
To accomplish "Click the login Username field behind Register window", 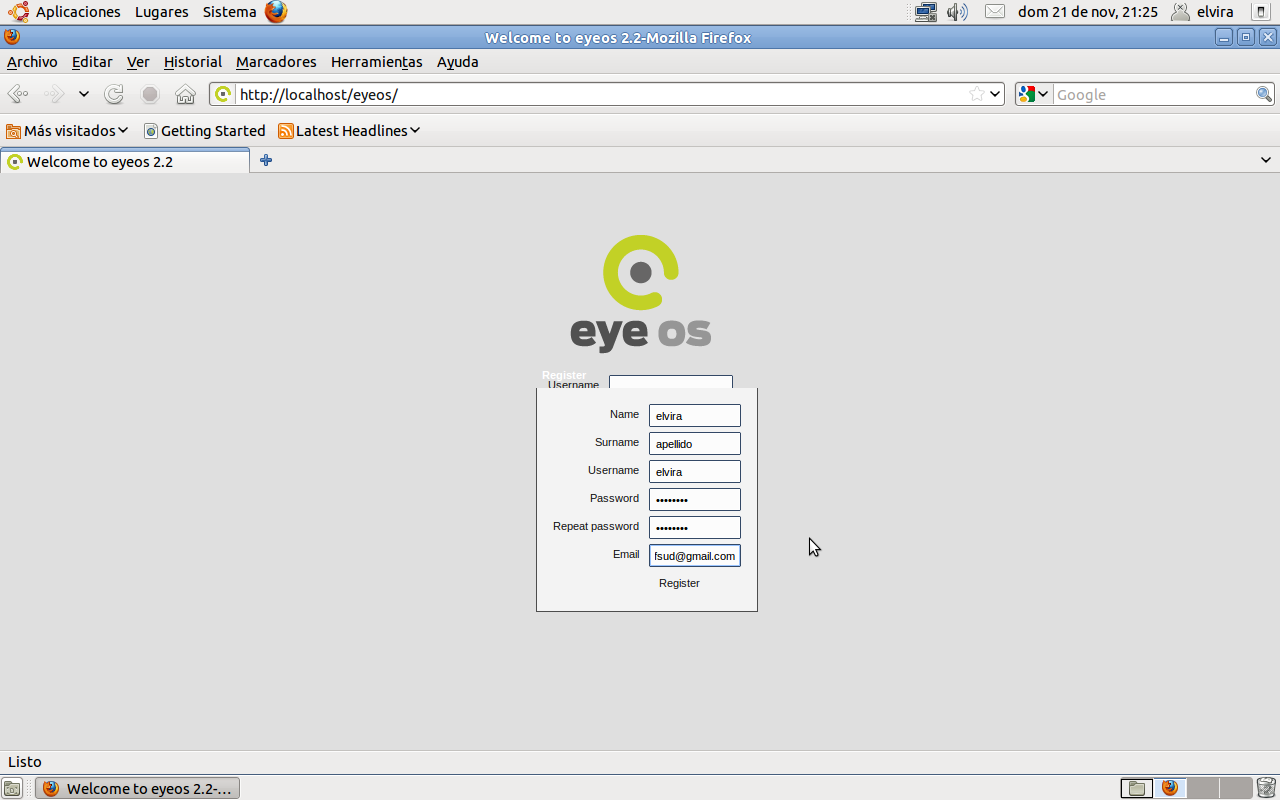I will click(671, 382).
